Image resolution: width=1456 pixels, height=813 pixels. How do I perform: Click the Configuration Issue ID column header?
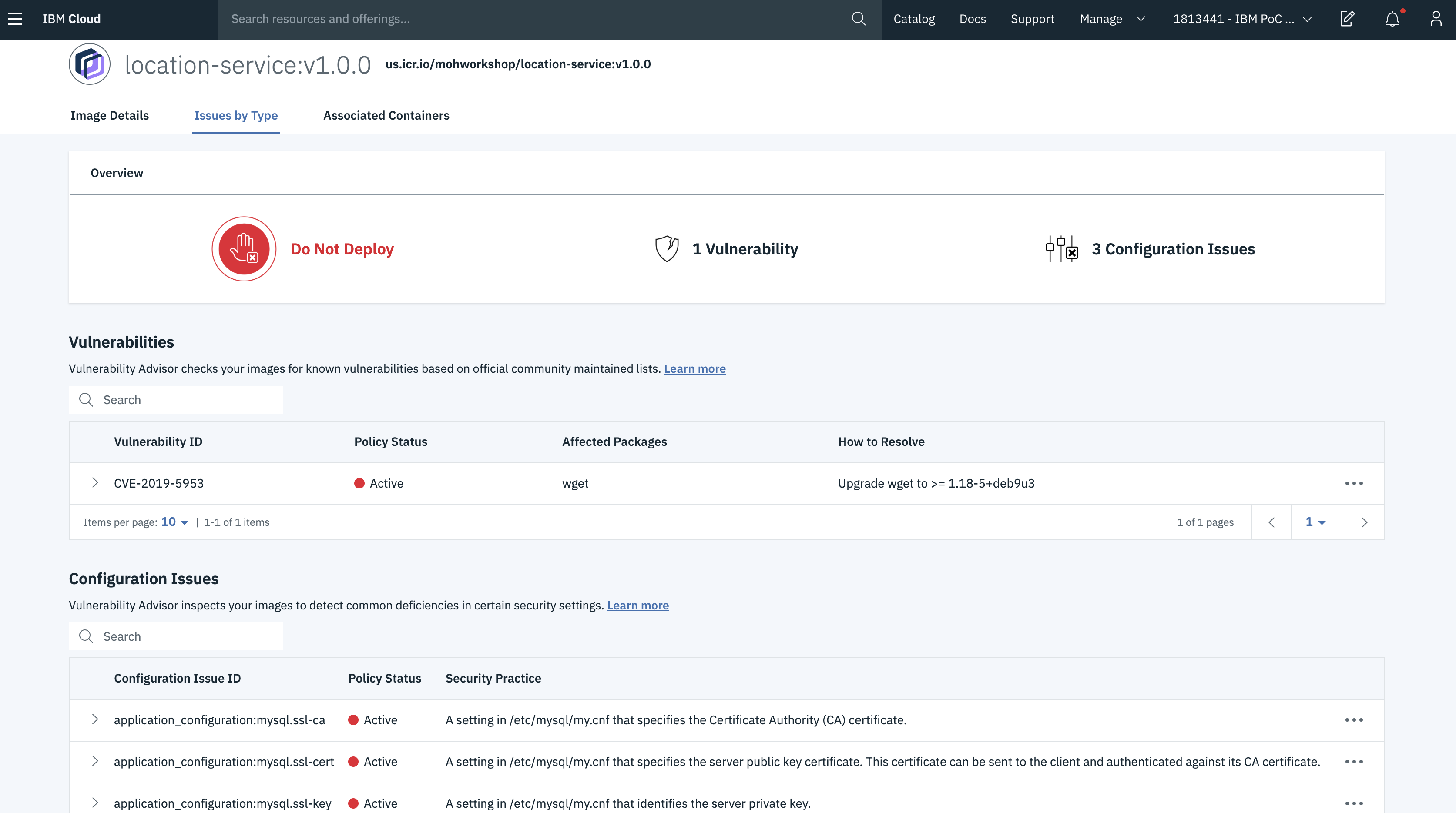(177, 679)
